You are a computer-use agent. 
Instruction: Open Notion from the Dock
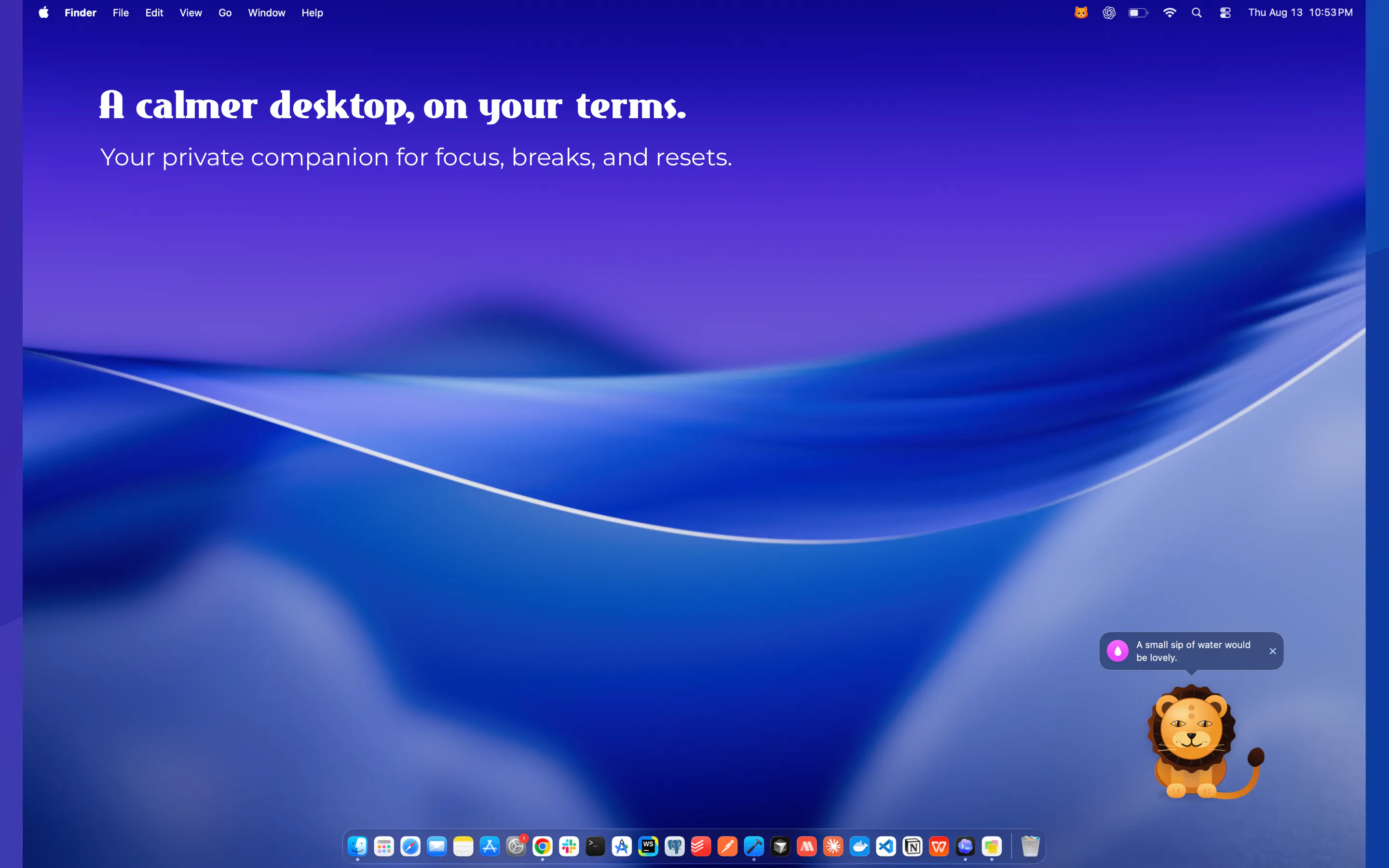click(912, 846)
